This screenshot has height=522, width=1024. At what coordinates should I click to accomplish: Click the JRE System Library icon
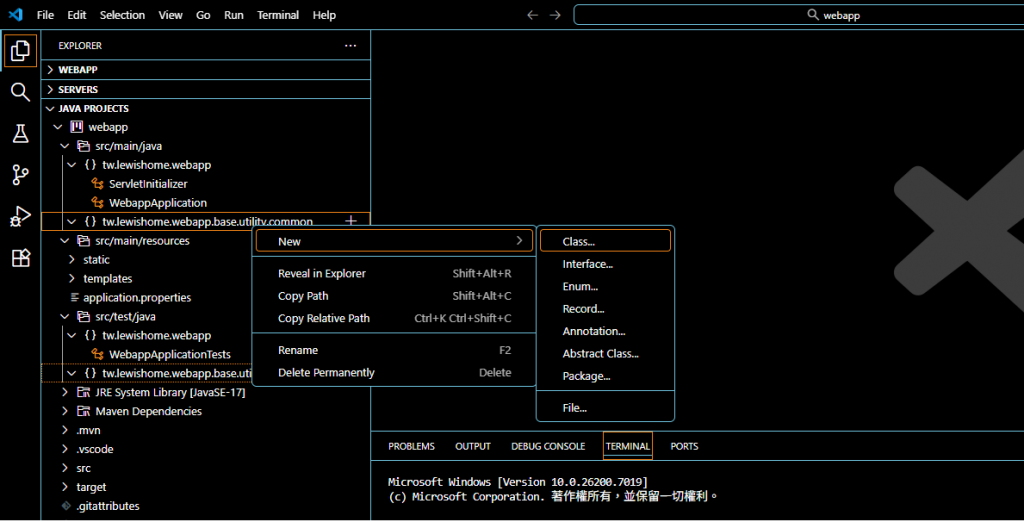click(83, 392)
